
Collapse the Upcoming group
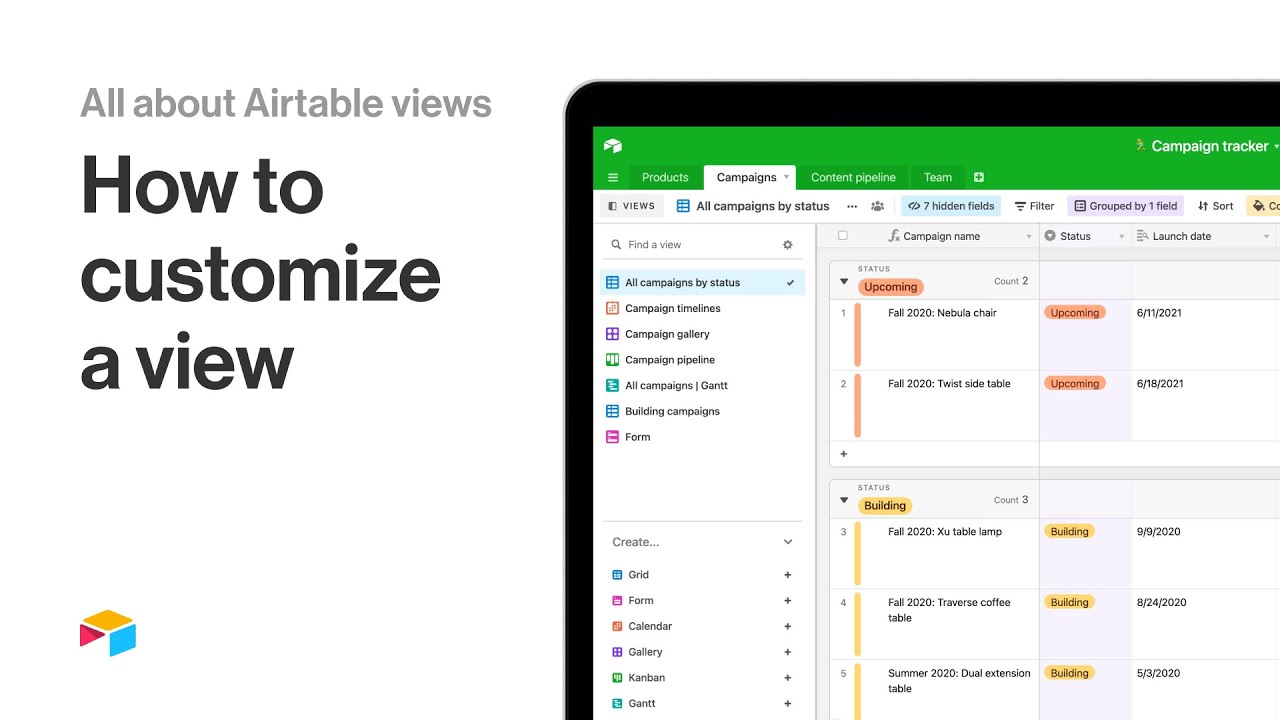pos(844,282)
